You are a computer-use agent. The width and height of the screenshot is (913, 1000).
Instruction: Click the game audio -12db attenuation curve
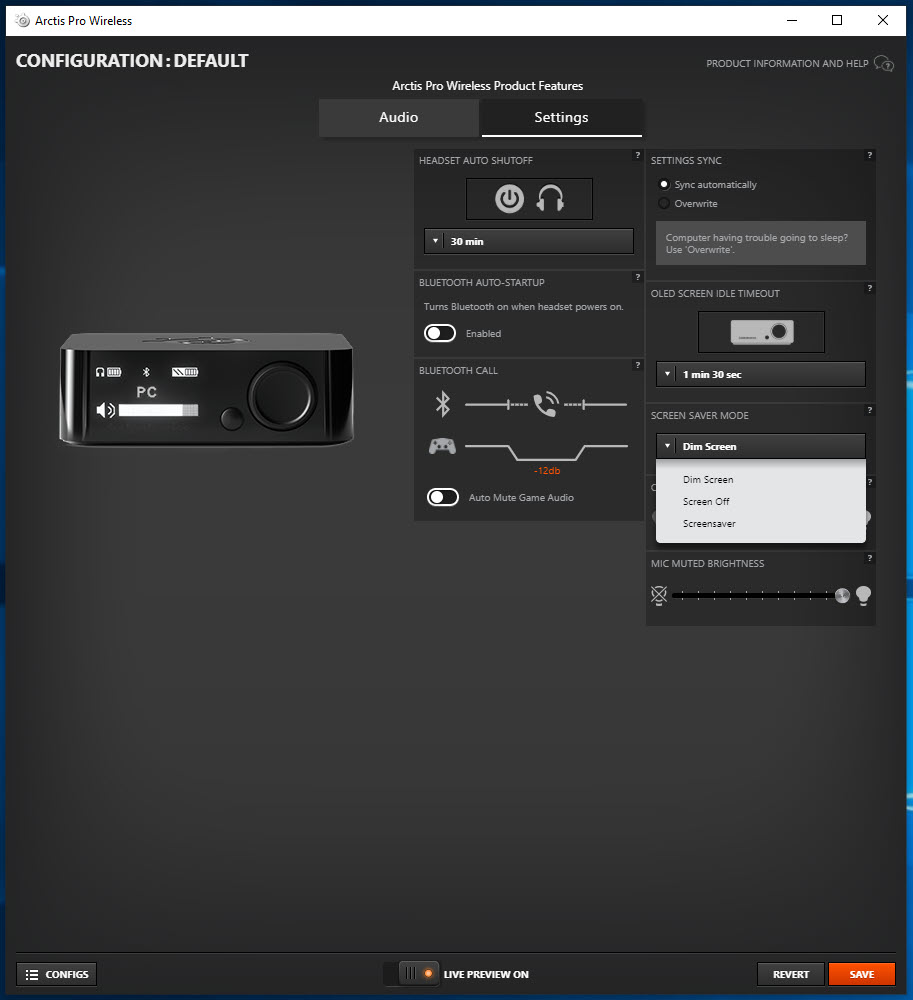click(546, 452)
